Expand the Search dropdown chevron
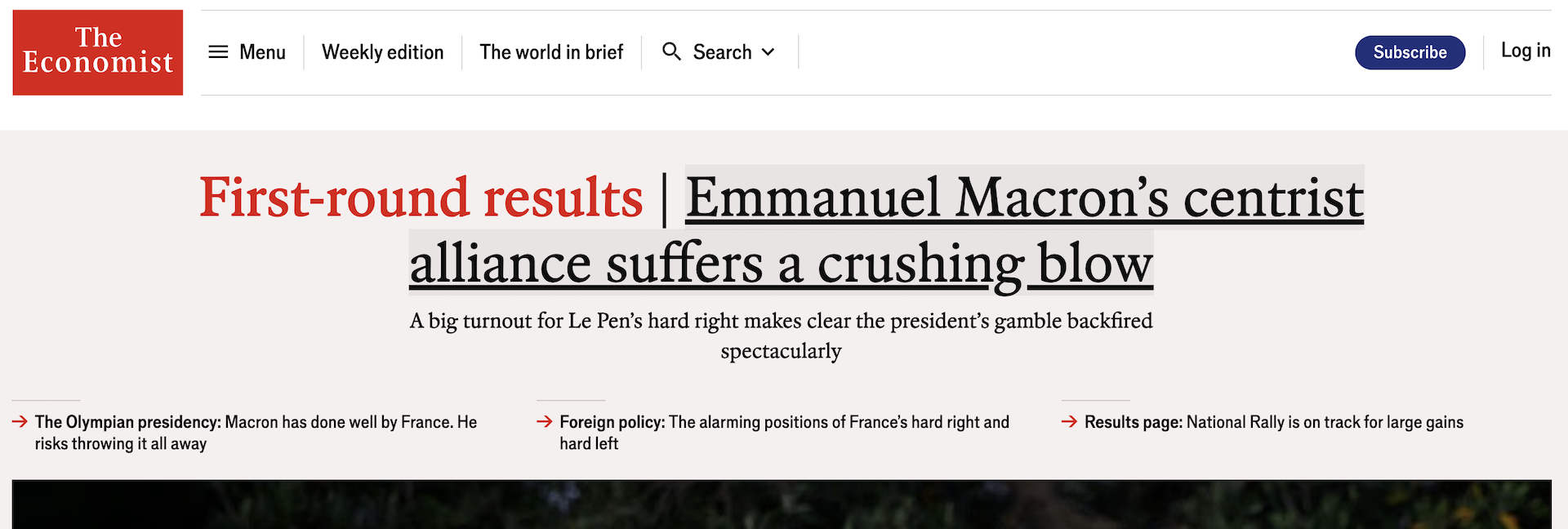The width and height of the screenshot is (1568, 529). point(768,52)
